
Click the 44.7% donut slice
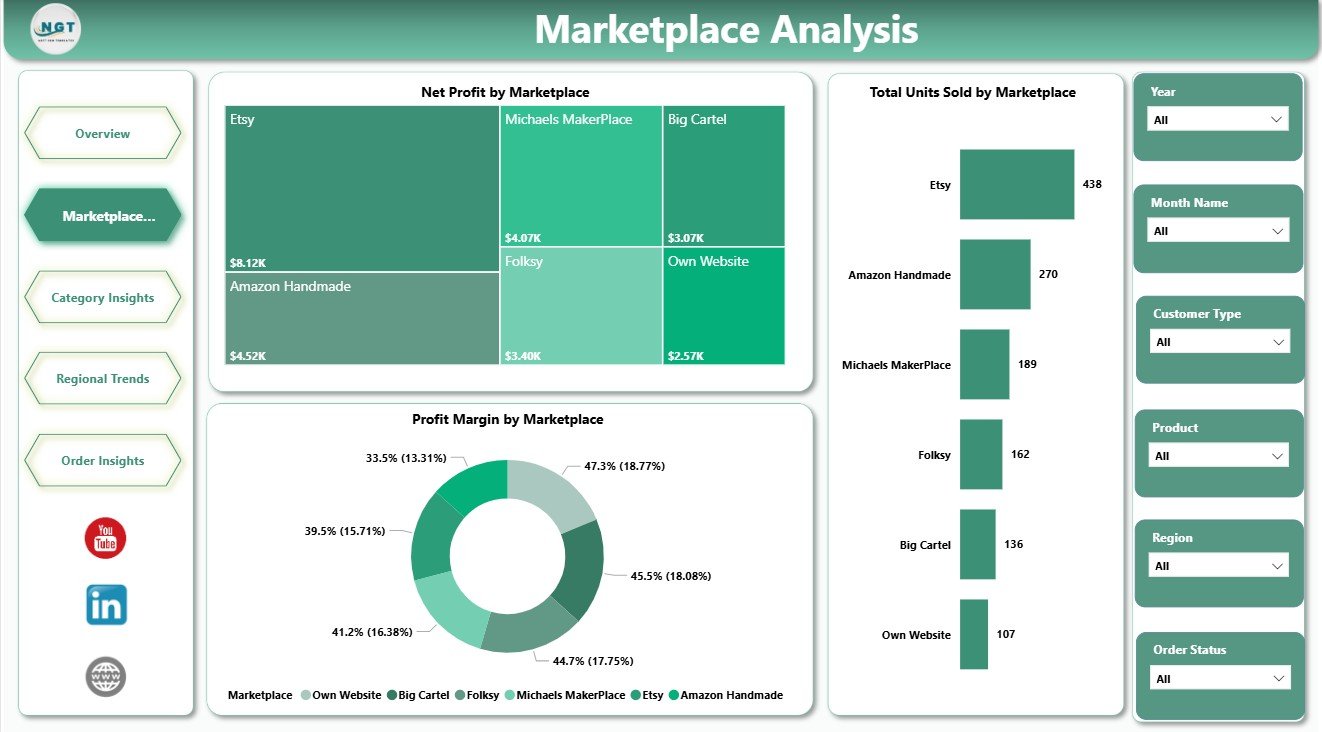(529, 632)
